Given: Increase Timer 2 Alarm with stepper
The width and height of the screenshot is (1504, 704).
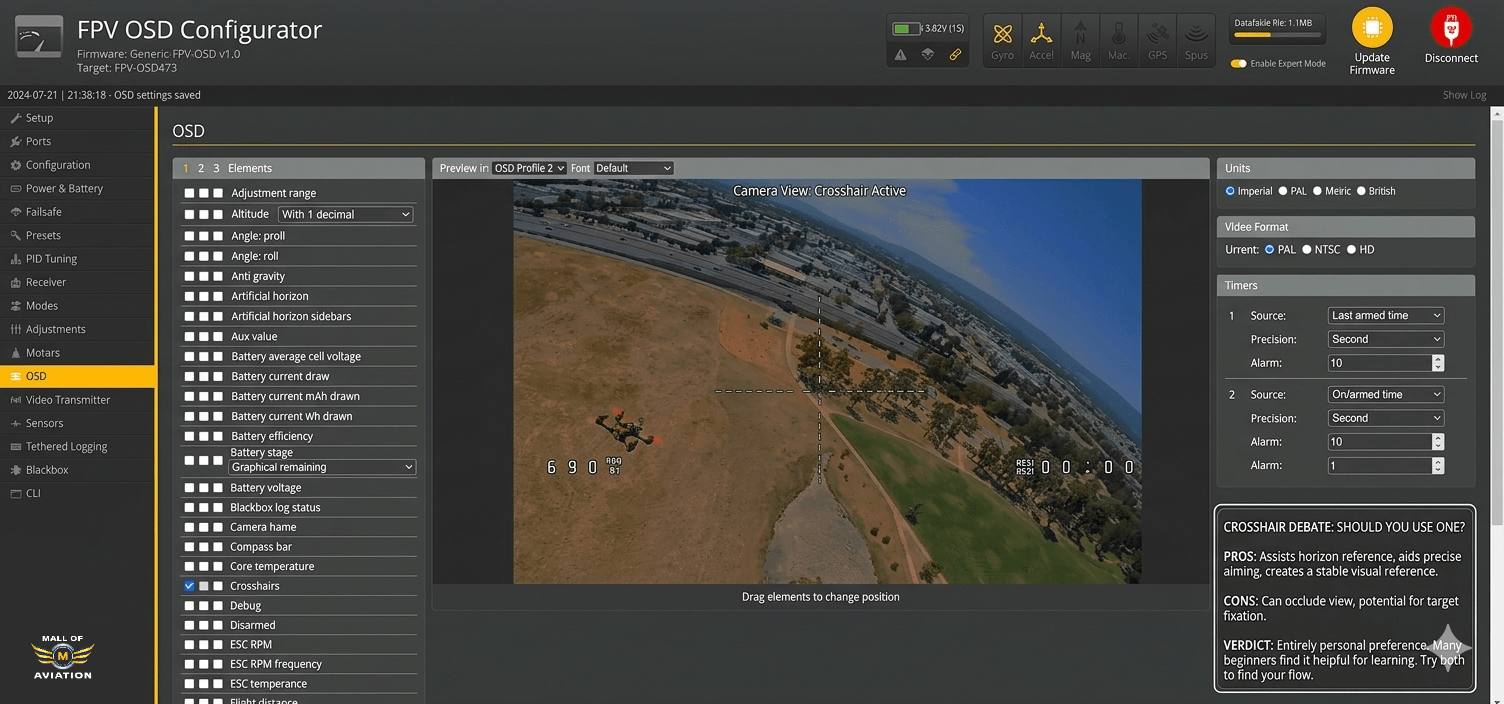Looking at the screenshot, I should pos(1437,437).
